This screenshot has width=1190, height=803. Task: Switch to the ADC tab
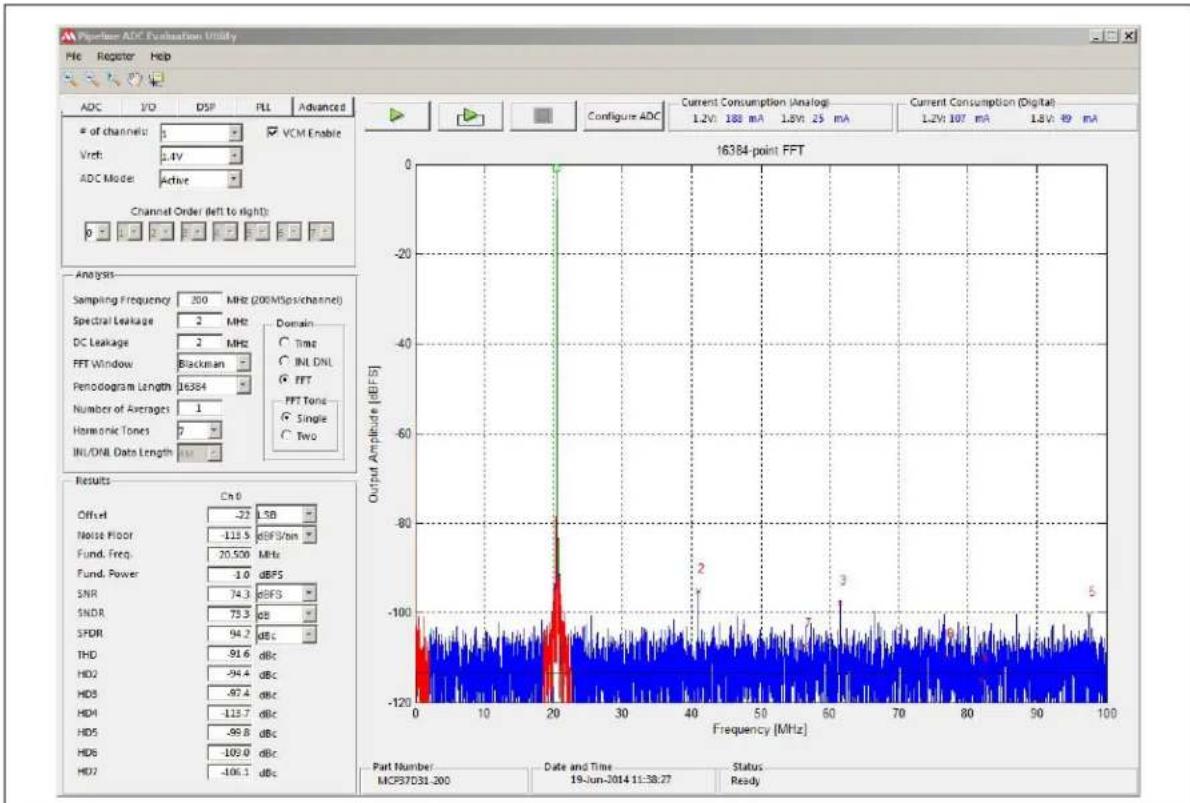[x=91, y=107]
